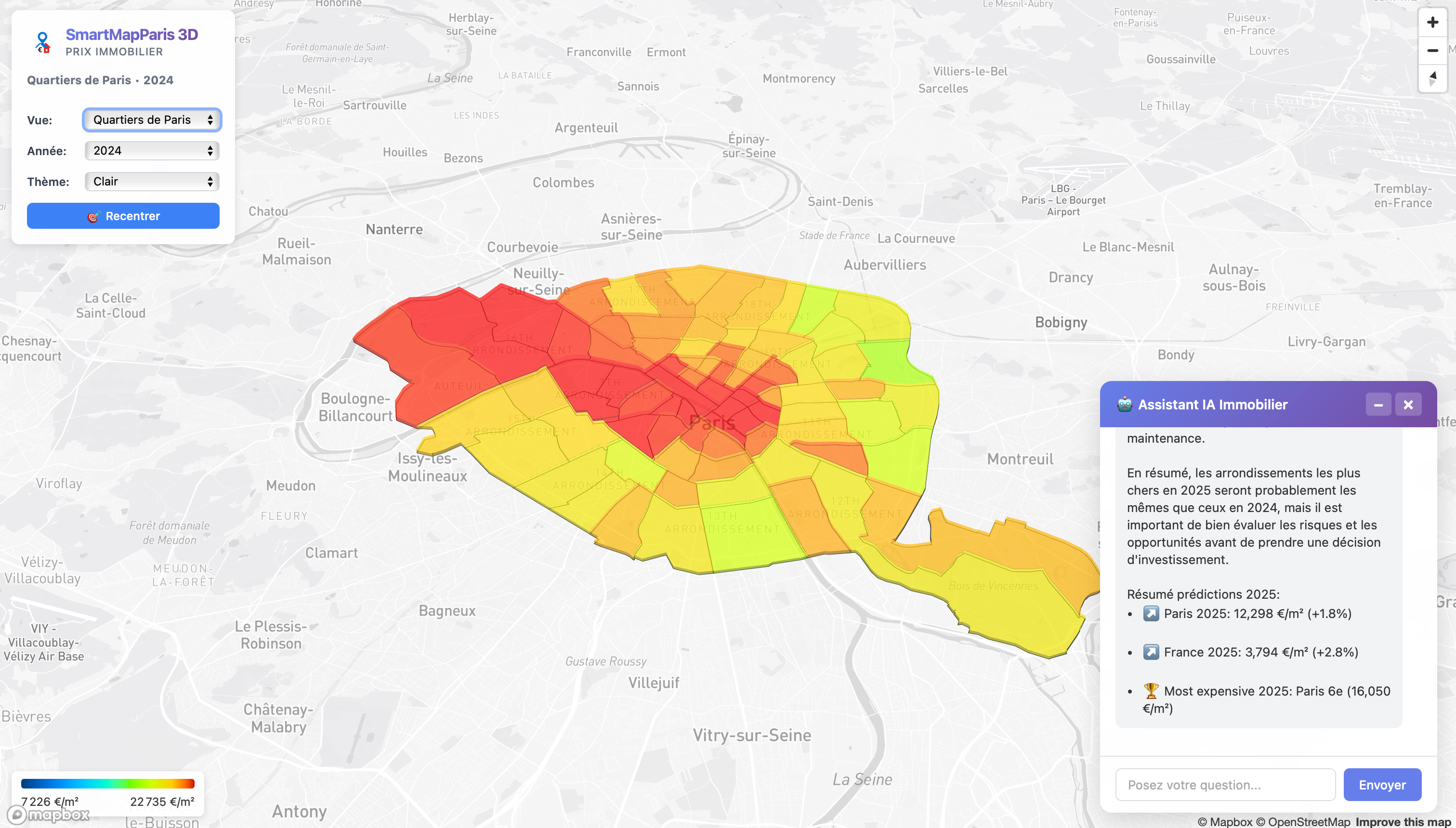The image size is (1456, 828).
Task: Zoom in with the plus control
Action: click(1432, 22)
